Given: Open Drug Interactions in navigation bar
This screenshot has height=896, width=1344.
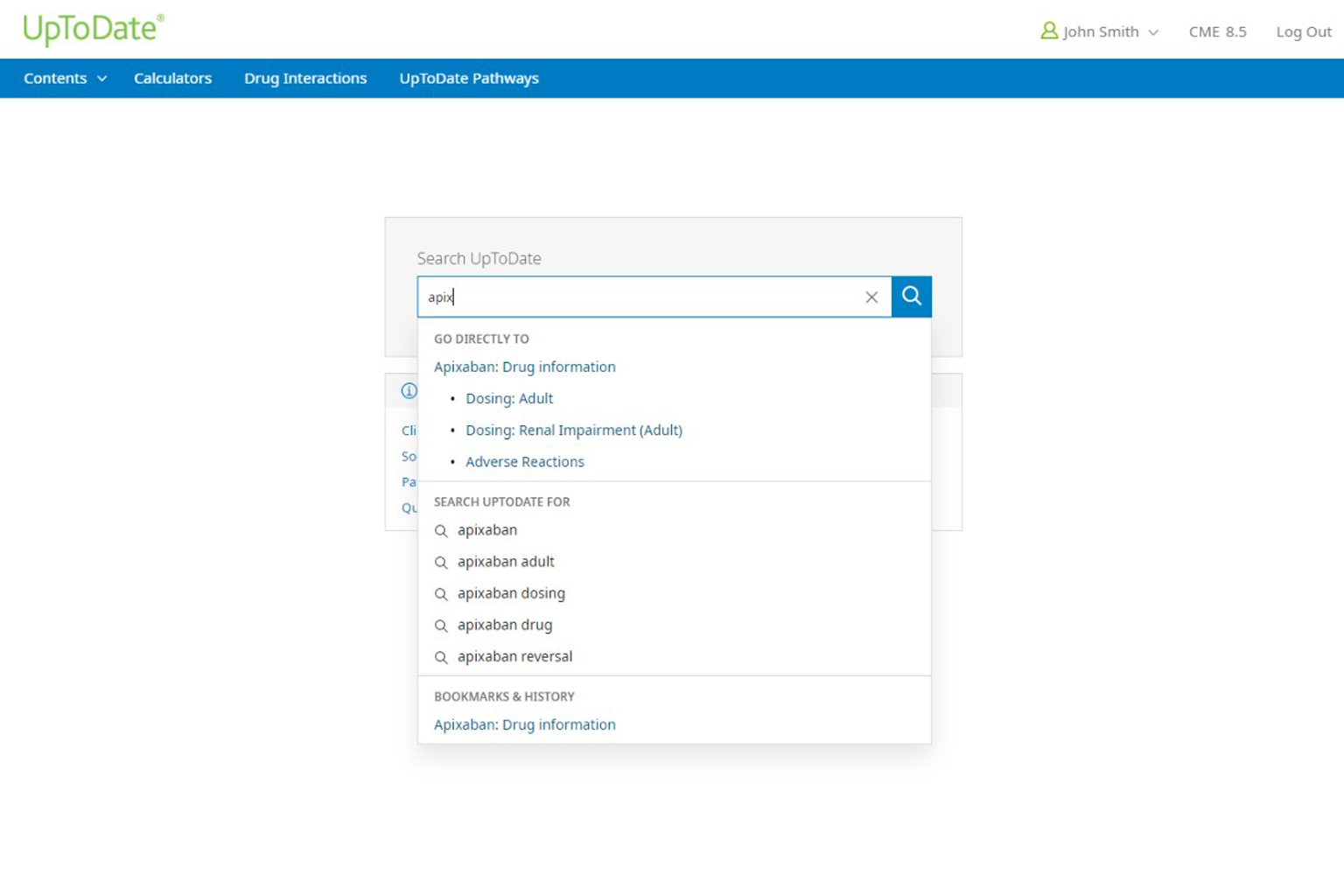Looking at the screenshot, I should click(305, 79).
